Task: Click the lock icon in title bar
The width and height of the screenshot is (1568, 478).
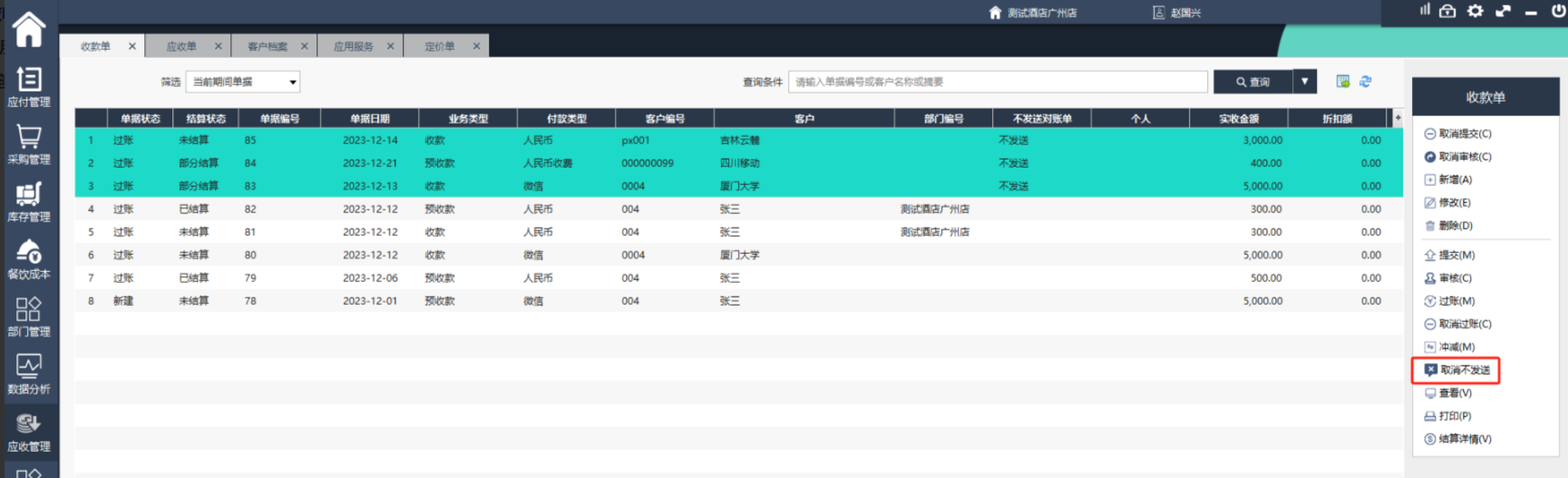Action: tap(1447, 11)
